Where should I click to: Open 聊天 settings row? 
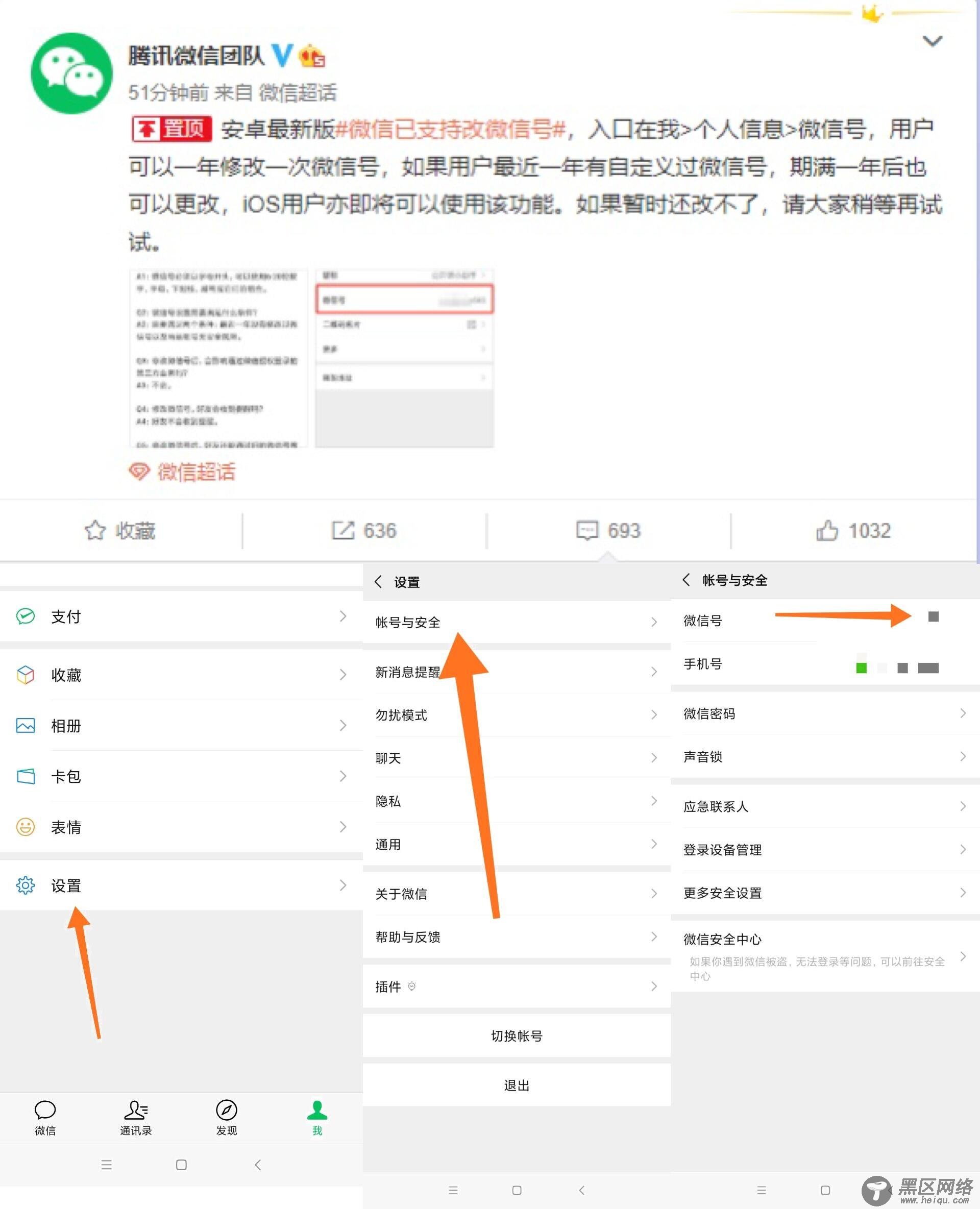pos(517,757)
